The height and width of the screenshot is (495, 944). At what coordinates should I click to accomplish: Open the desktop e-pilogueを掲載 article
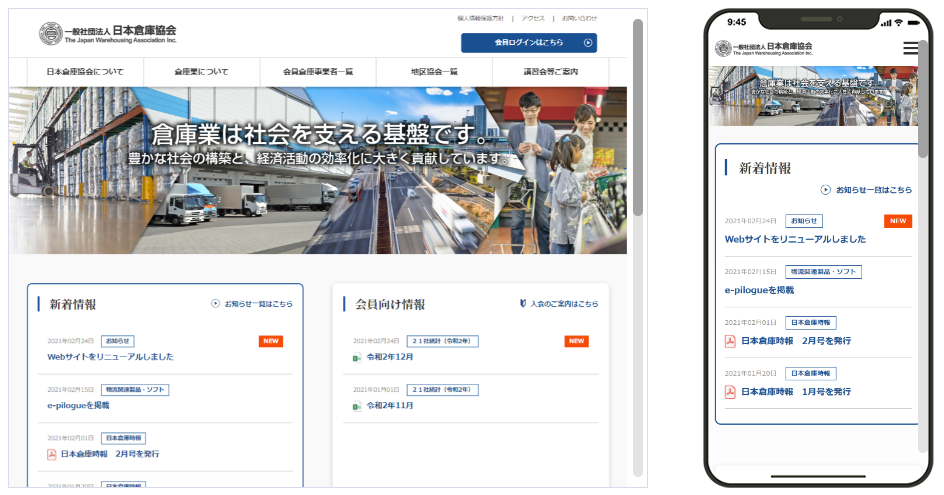[78, 405]
